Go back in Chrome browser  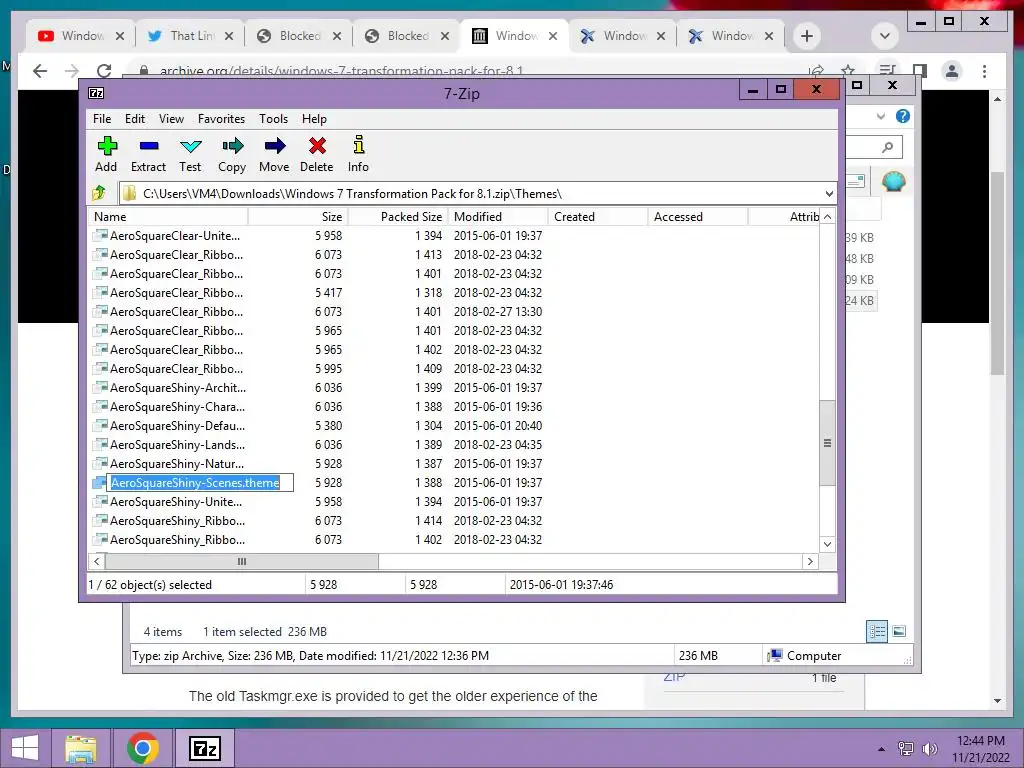(40, 71)
